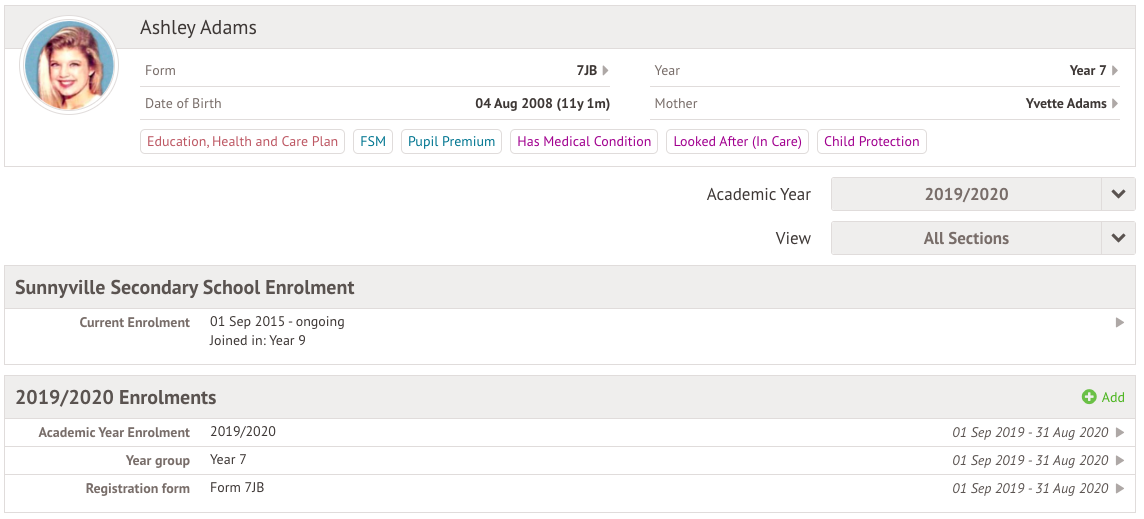The height and width of the screenshot is (519, 1144).
Task: Click arrow beside Mother Yvette Adams
Action: (x=1115, y=104)
